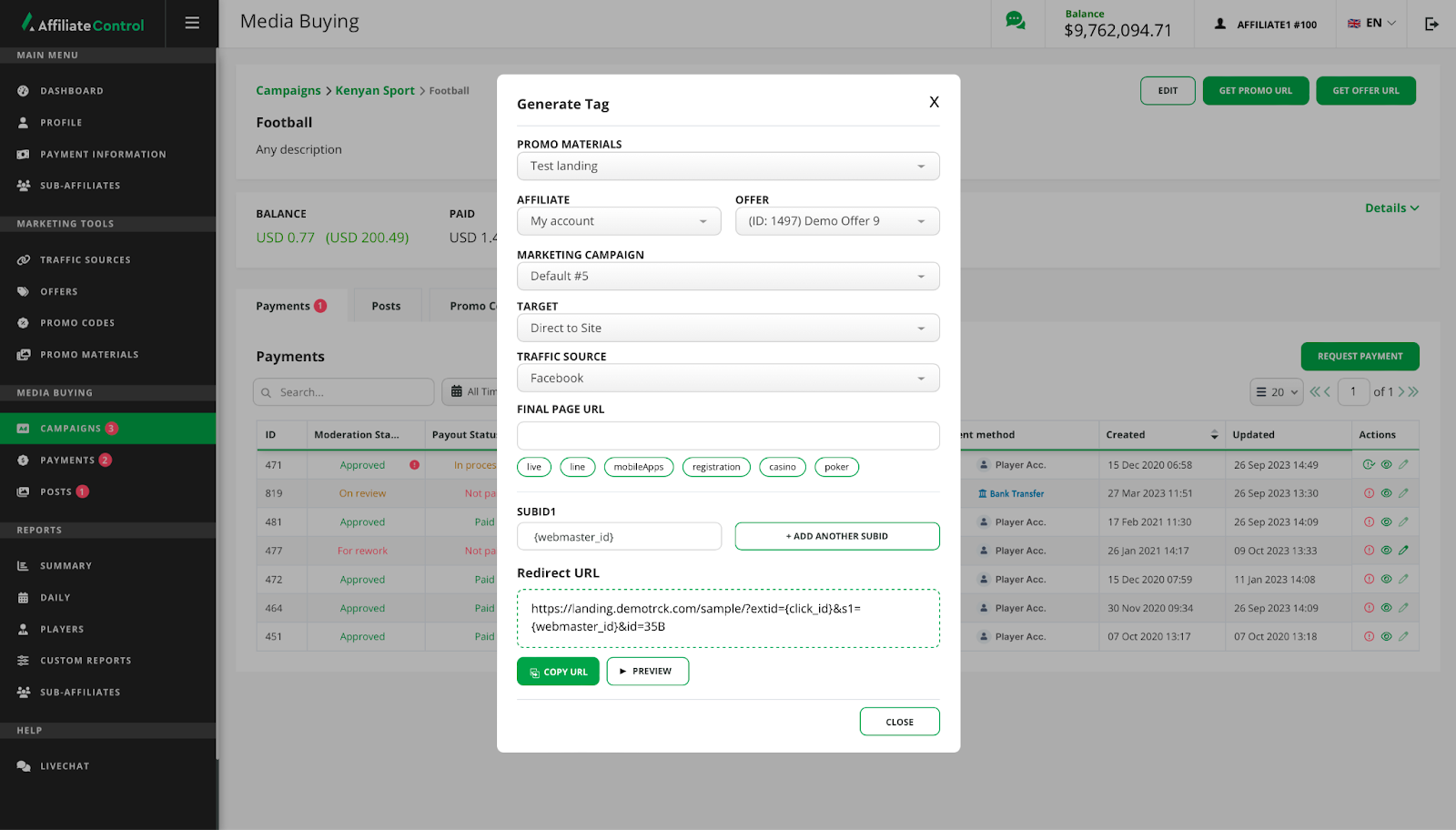The height and width of the screenshot is (830, 1456).
Task: Open the Promo Materials dropdown
Action: 727,167
